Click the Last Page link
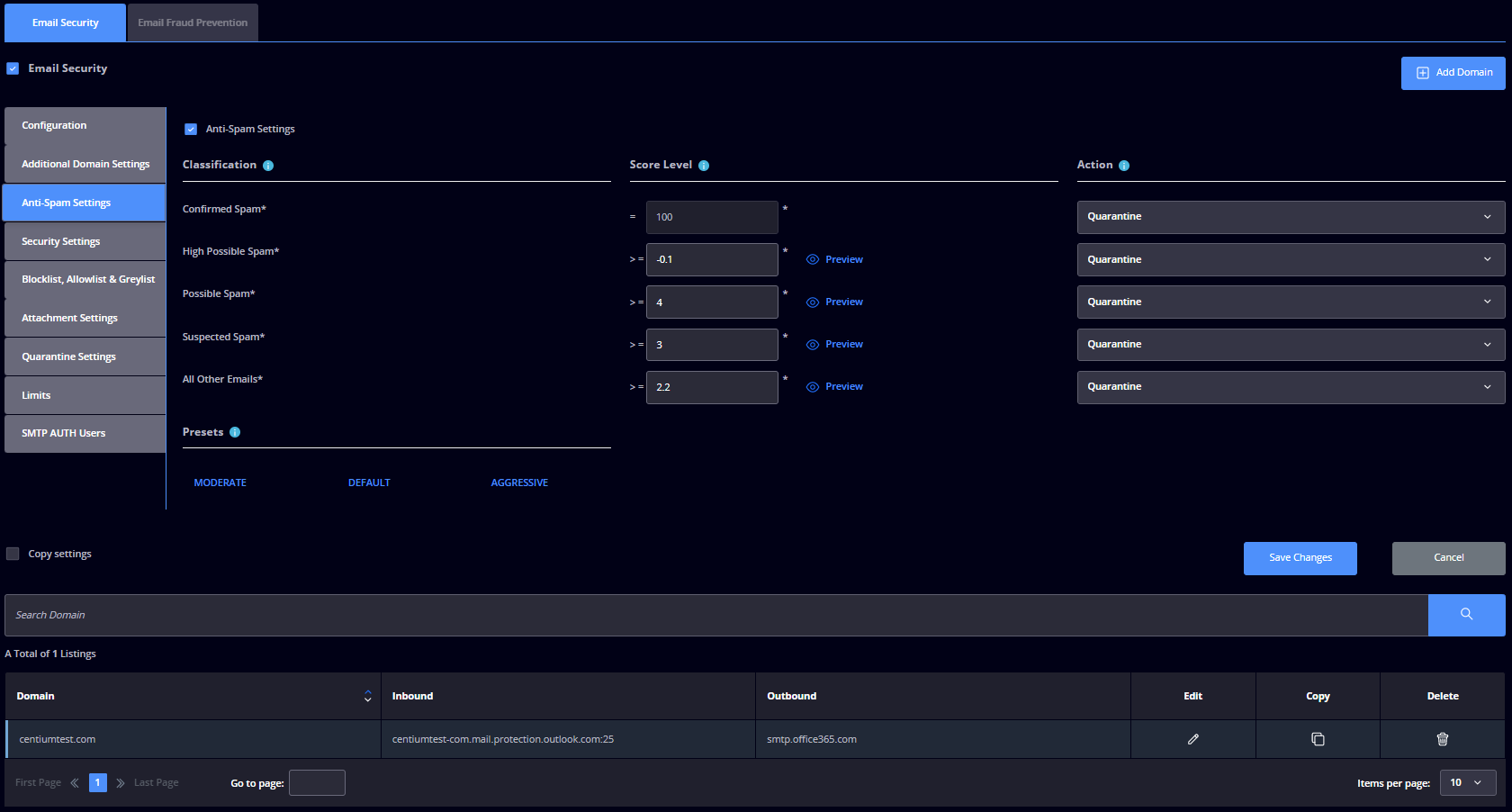 (157, 783)
